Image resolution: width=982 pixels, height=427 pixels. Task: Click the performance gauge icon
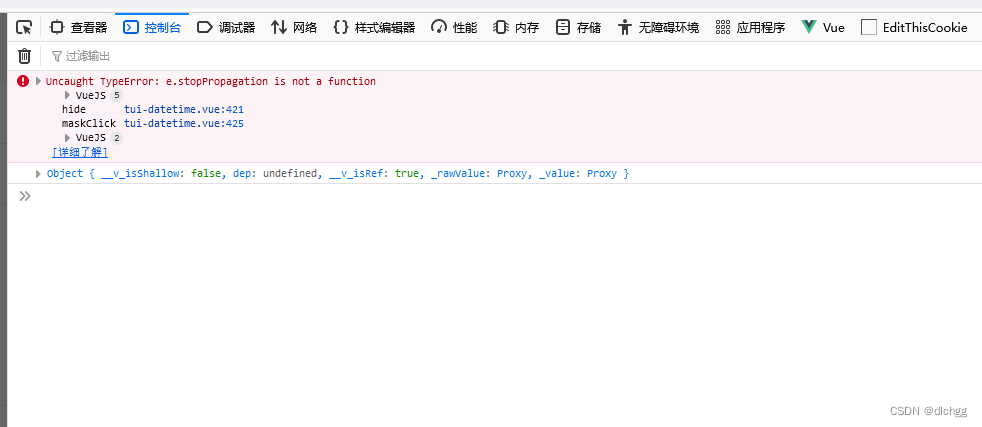439,27
